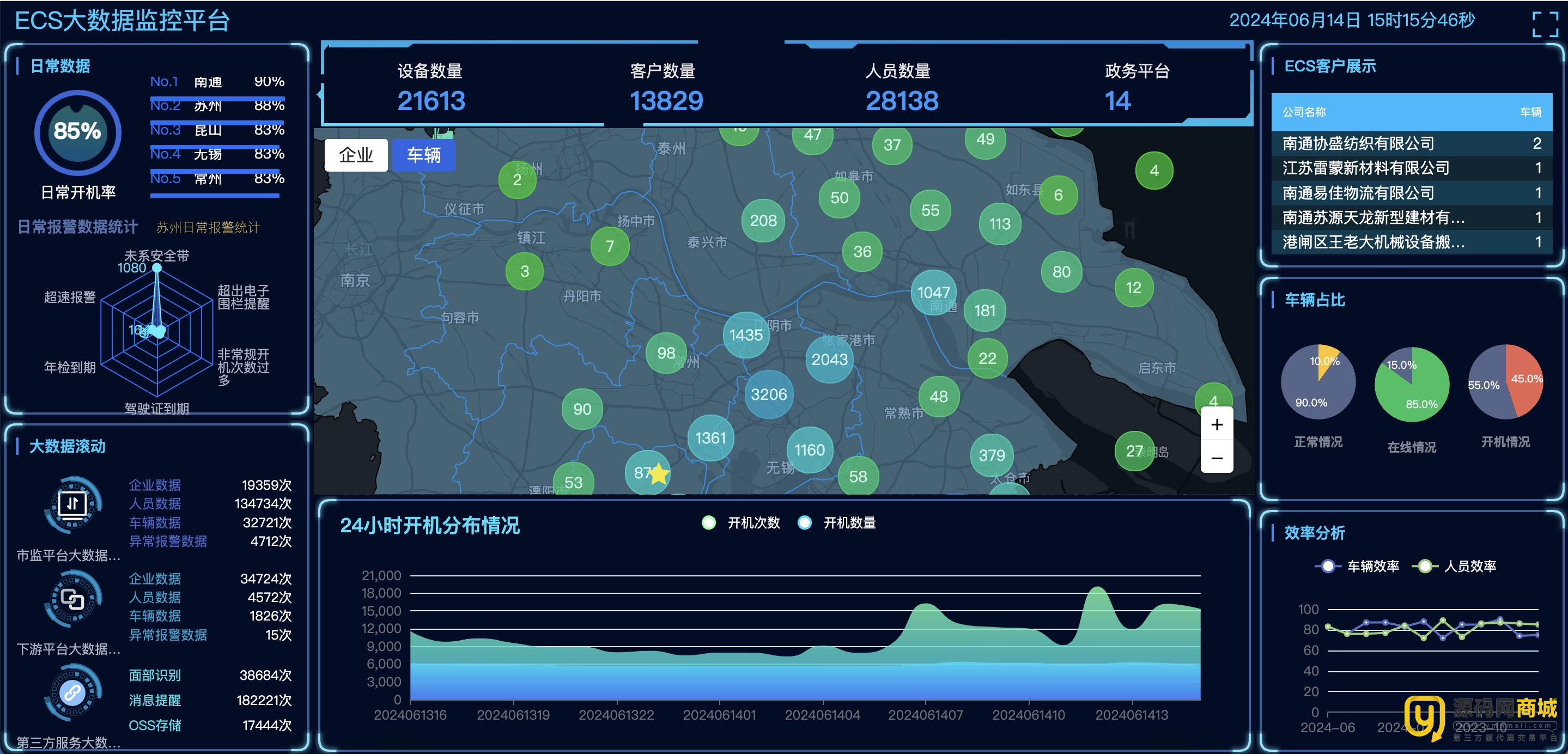This screenshot has width=1568, height=754.
Task: Click the 下游平台 linked-squares icon
Action: [x=72, y=599]
